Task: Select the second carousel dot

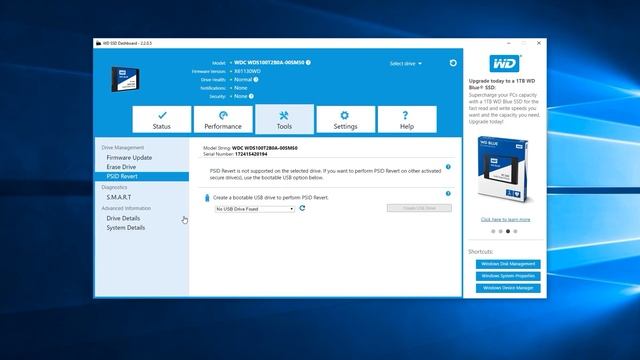Action: (x=500, y=231)
